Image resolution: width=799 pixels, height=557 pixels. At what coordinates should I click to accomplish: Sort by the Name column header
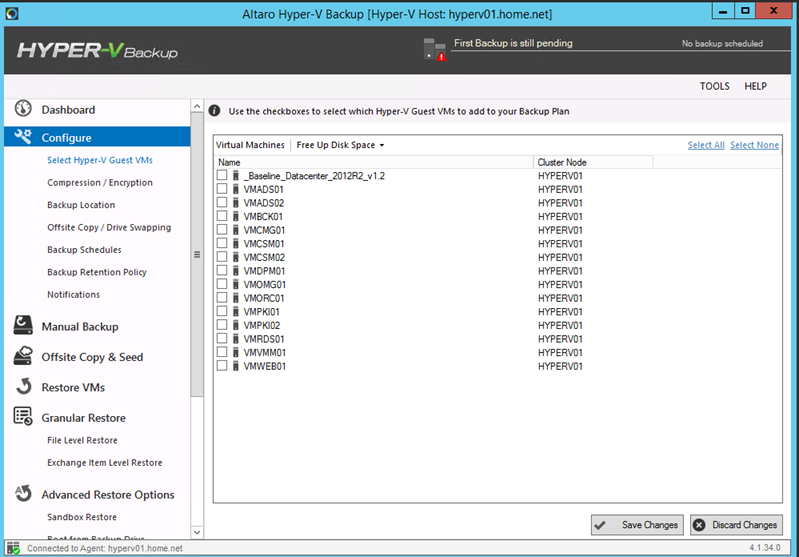(374, 162)
